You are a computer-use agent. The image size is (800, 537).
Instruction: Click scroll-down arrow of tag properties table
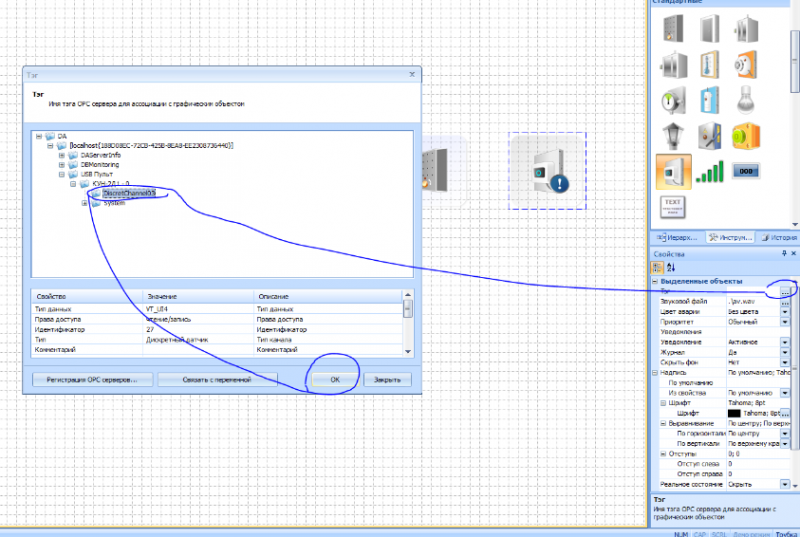point(408,351)
